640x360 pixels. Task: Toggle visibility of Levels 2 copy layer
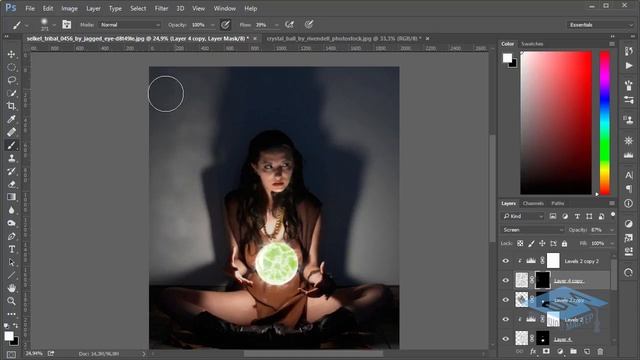(506, 300)
